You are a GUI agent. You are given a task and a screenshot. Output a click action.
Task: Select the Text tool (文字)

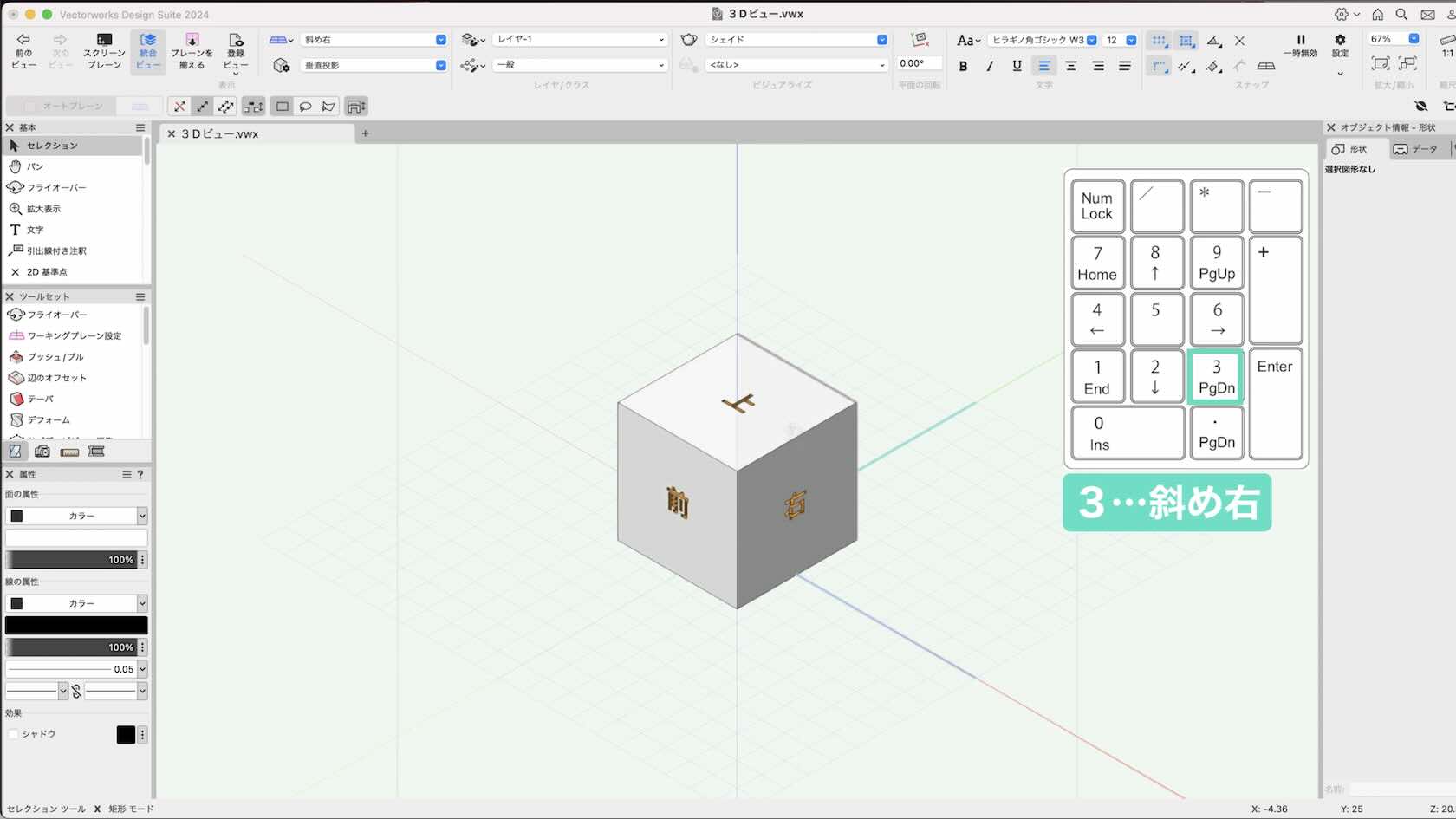pos(74,230)
